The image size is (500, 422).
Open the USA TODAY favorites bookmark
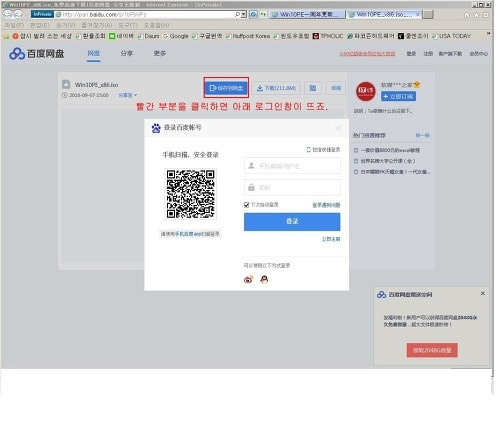click(x=451, y=36)
